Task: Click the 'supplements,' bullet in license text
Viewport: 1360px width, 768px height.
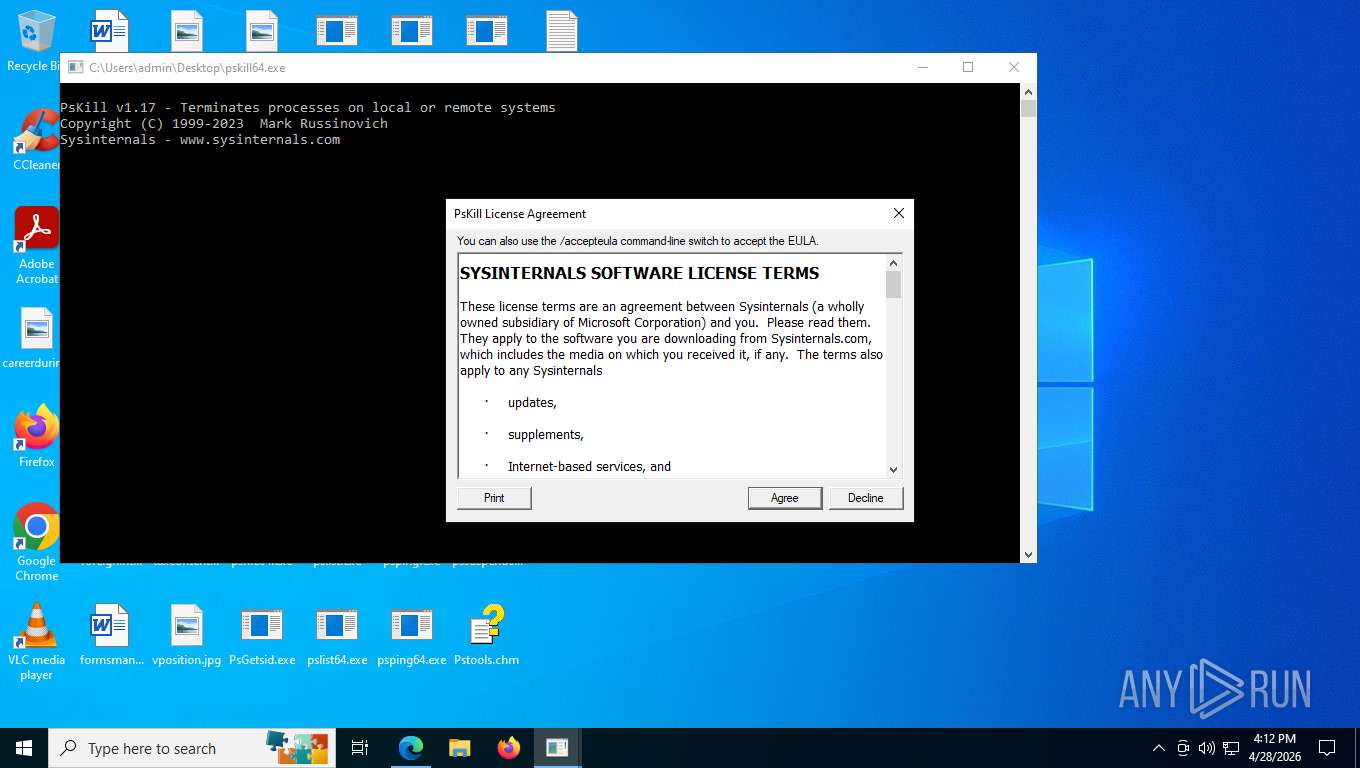Action: 546,435
